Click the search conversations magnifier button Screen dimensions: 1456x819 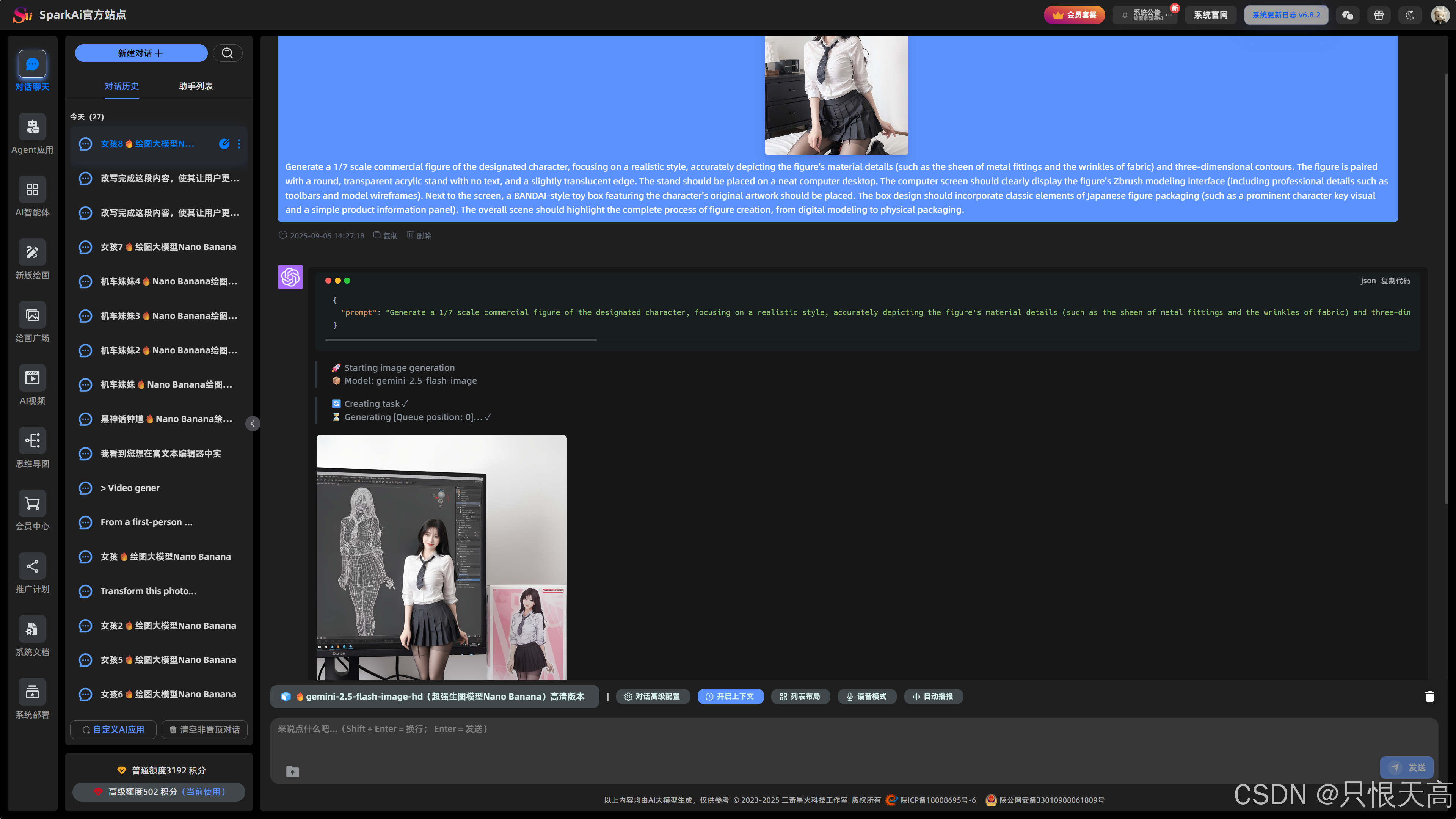tap(227, 53)
